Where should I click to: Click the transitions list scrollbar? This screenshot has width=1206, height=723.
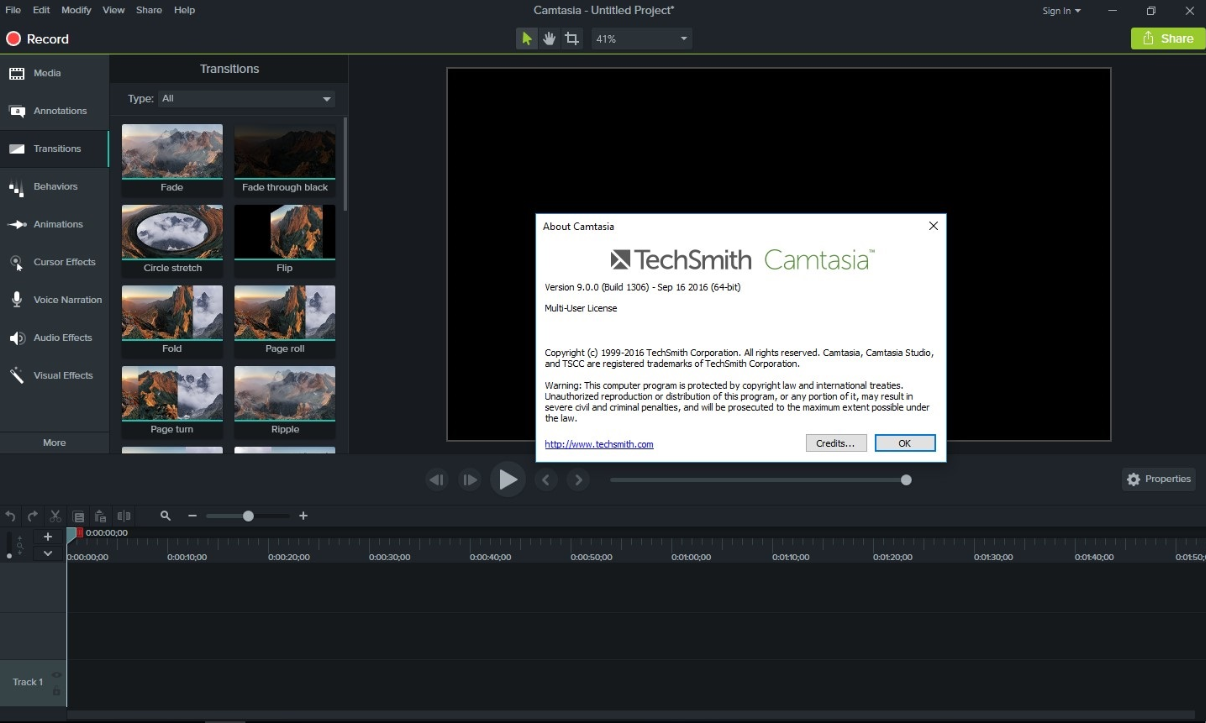coord(345,164)
